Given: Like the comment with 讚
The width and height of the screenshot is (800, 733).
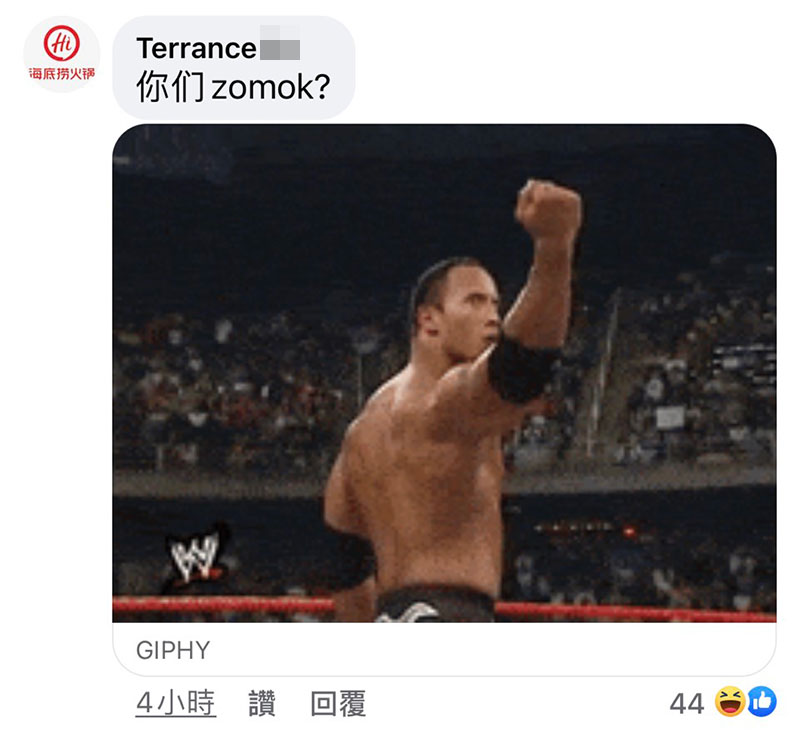Looking at the screenshot, I should (262, 703).
